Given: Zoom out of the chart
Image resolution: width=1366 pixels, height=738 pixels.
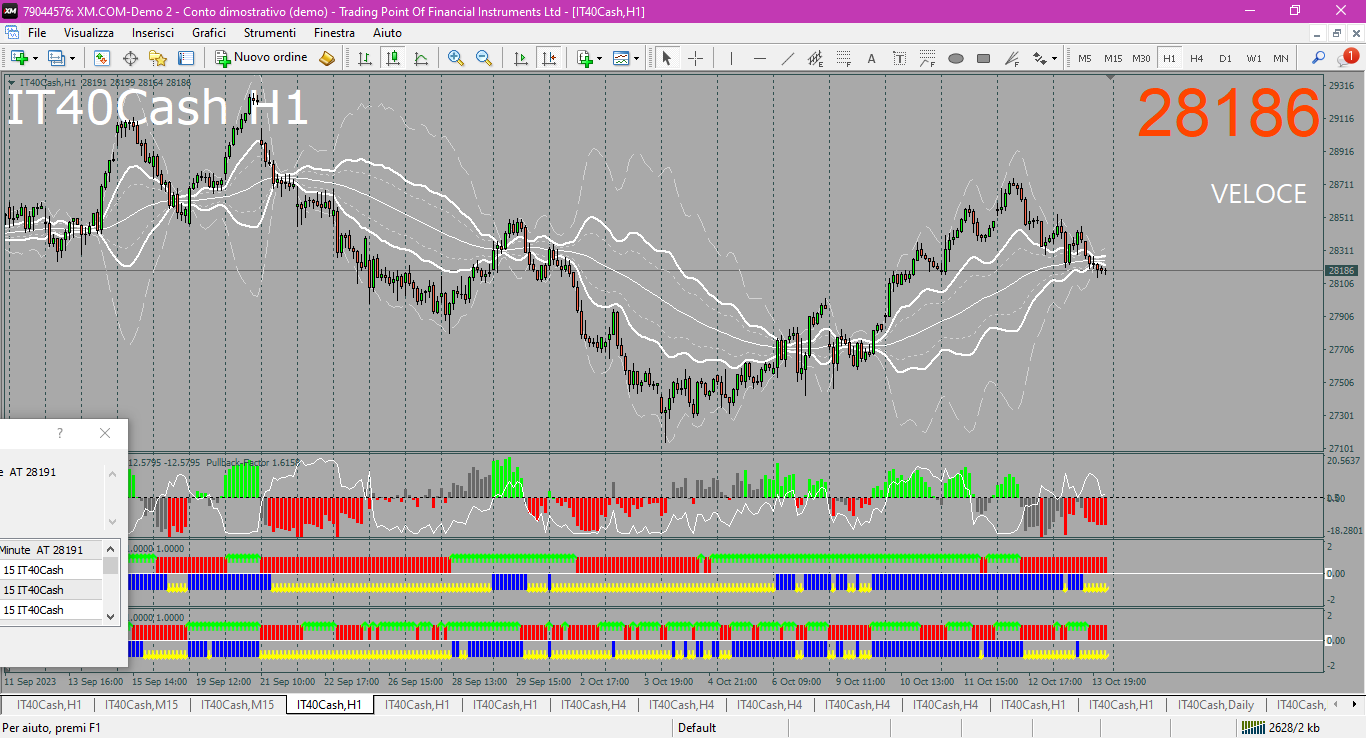Looking at the screenshot, I should (x=484, y=58).
